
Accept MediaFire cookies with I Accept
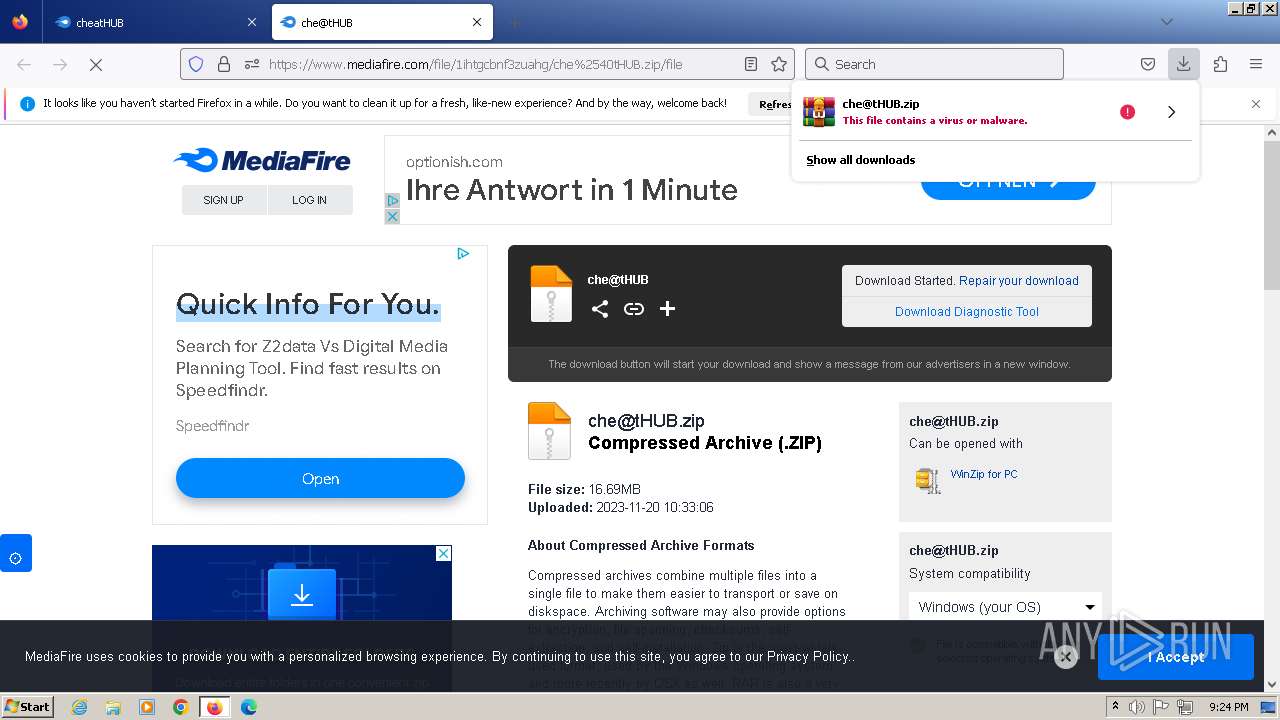(x=1176, y=657)
